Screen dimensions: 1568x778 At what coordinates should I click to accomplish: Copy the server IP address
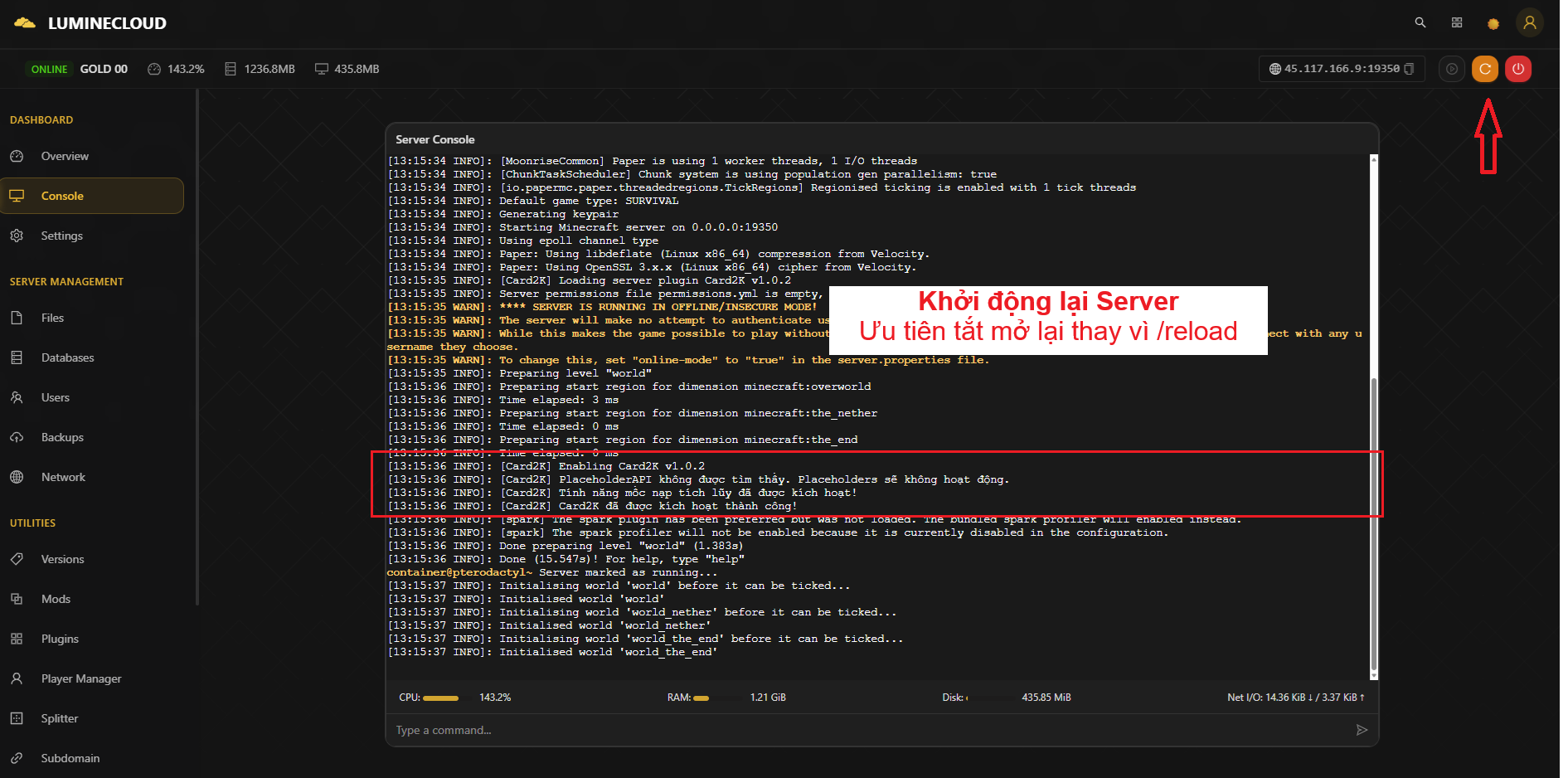1409,69
